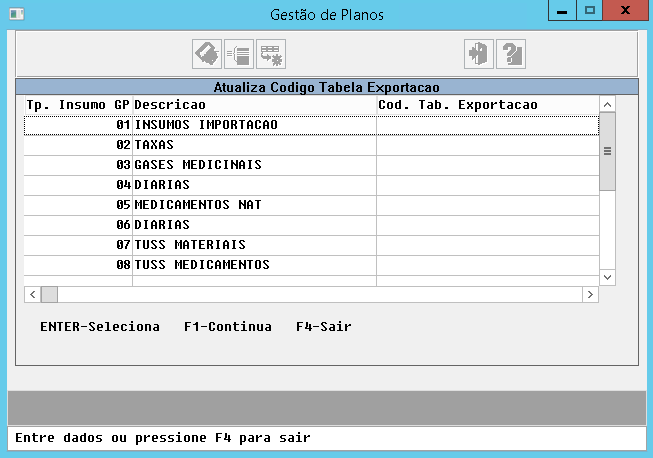Click the table settings toolbar icon
The image size is (653, 458).
click(271, 53)
